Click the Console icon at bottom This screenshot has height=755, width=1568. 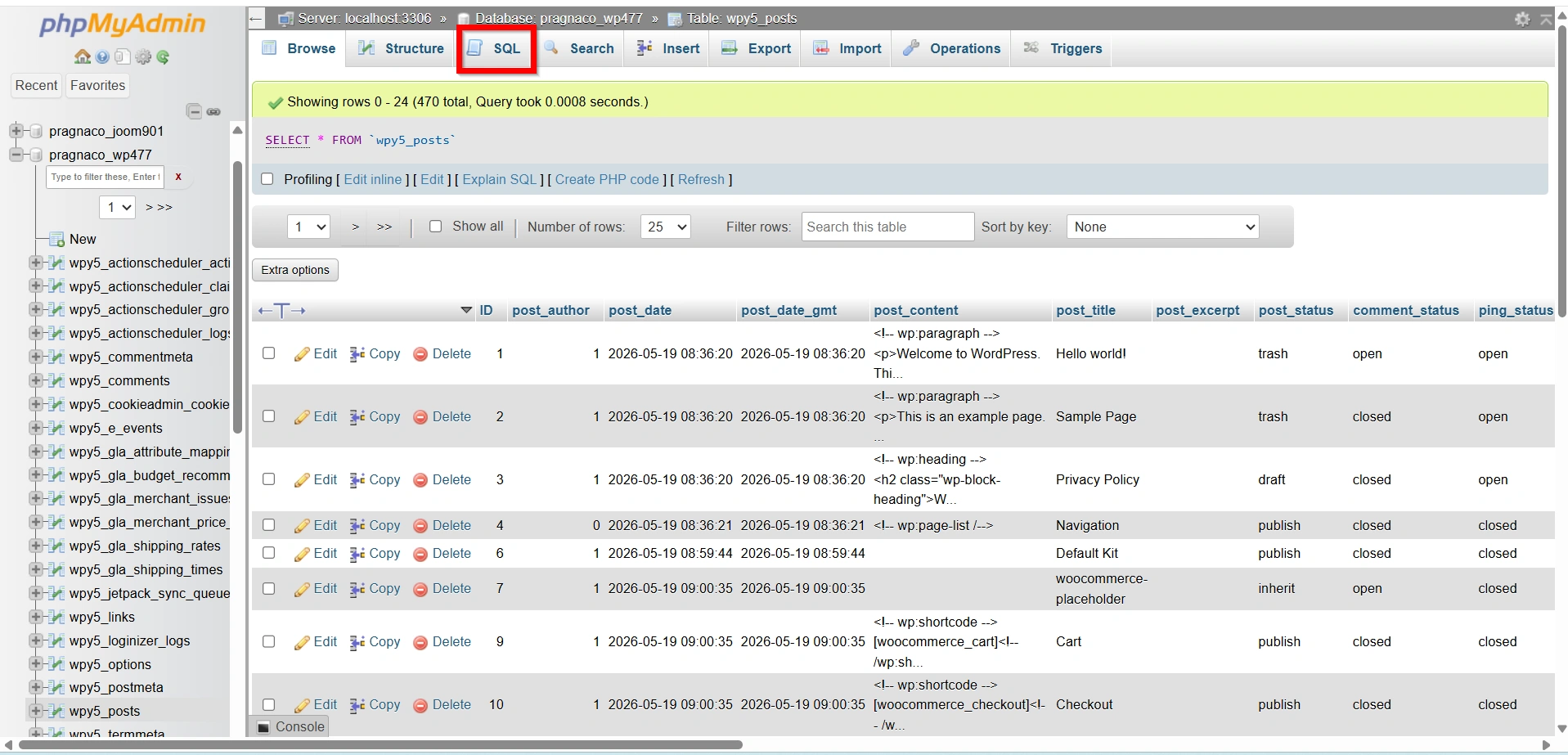tap(264, 726)
